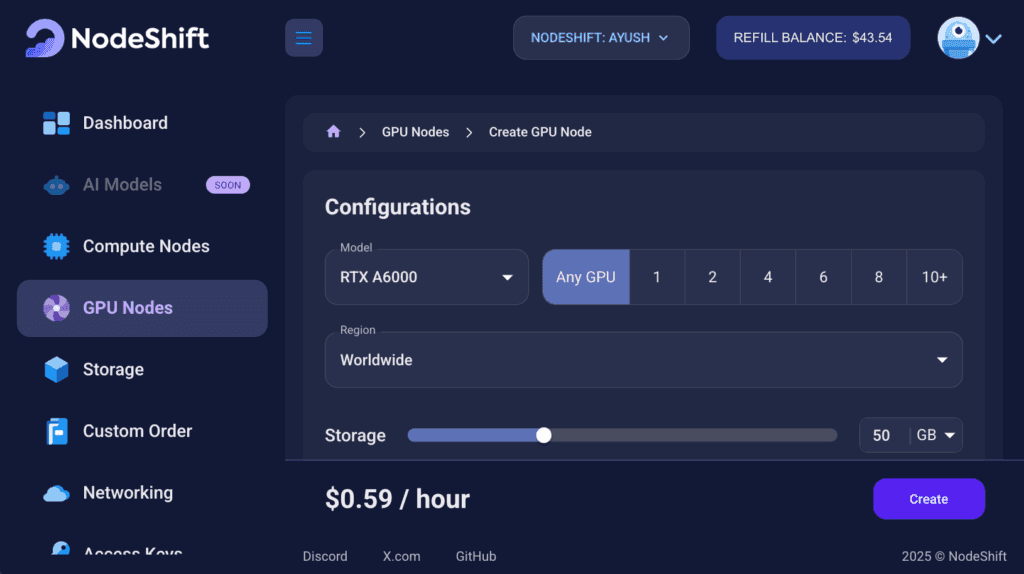Click the Storage slider's unfilled track
Image resolution: width=1024 pixels, height=574 pixels.
click(x=694, y=435)
